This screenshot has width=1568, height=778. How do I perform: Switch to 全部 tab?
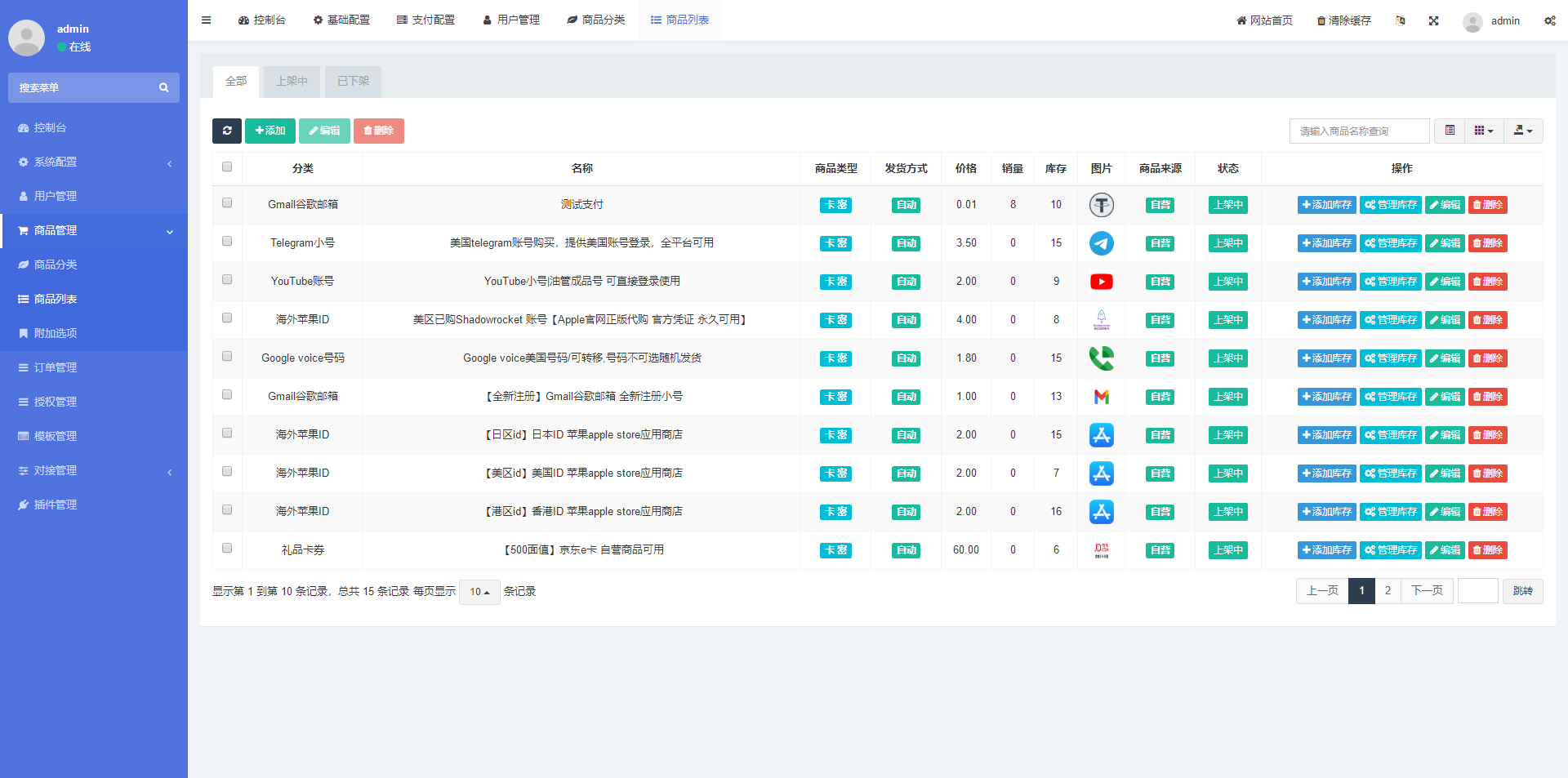(236, 82)
